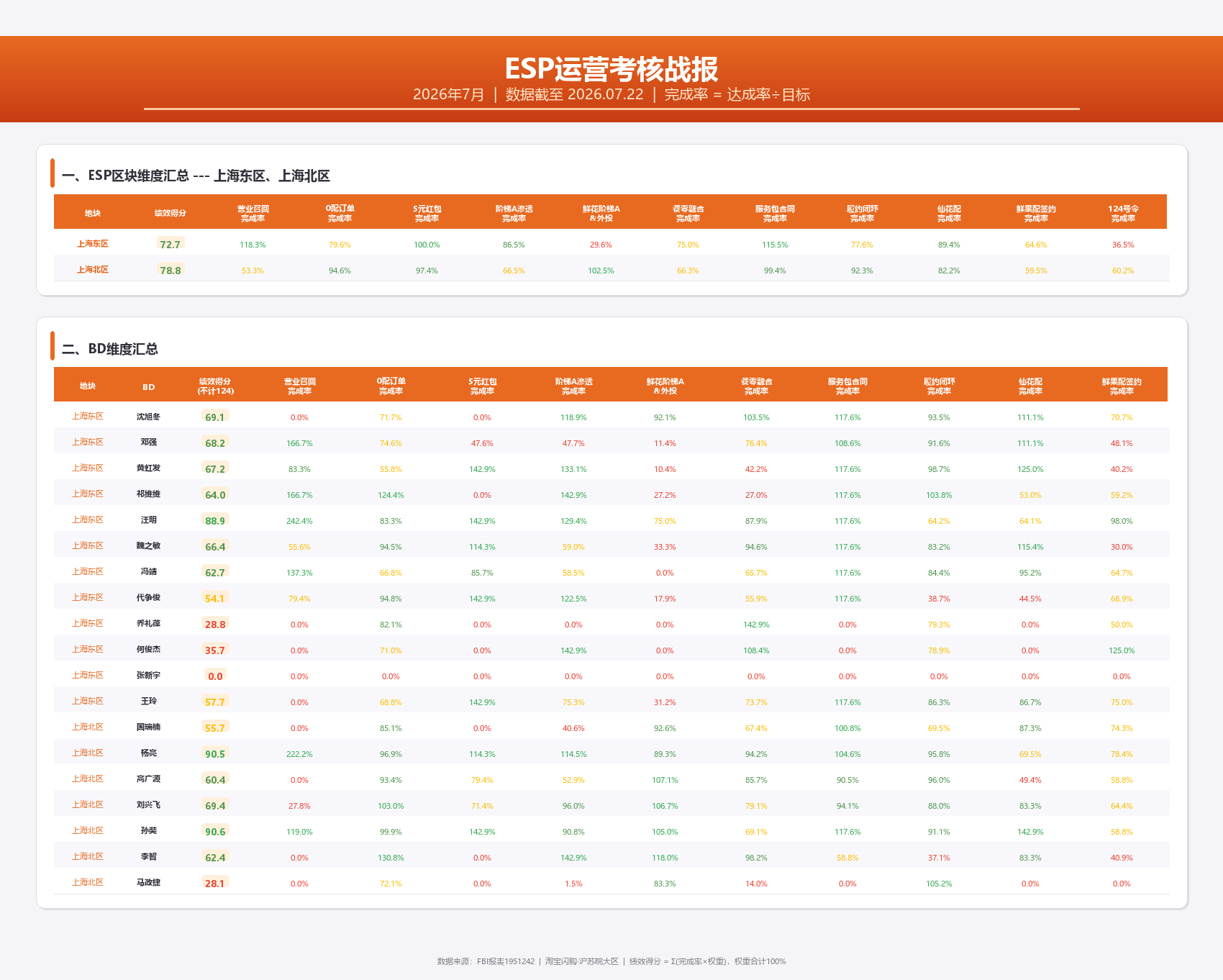Click BD name 沈旭冬

pyautogui.click(x=149, y=417)
